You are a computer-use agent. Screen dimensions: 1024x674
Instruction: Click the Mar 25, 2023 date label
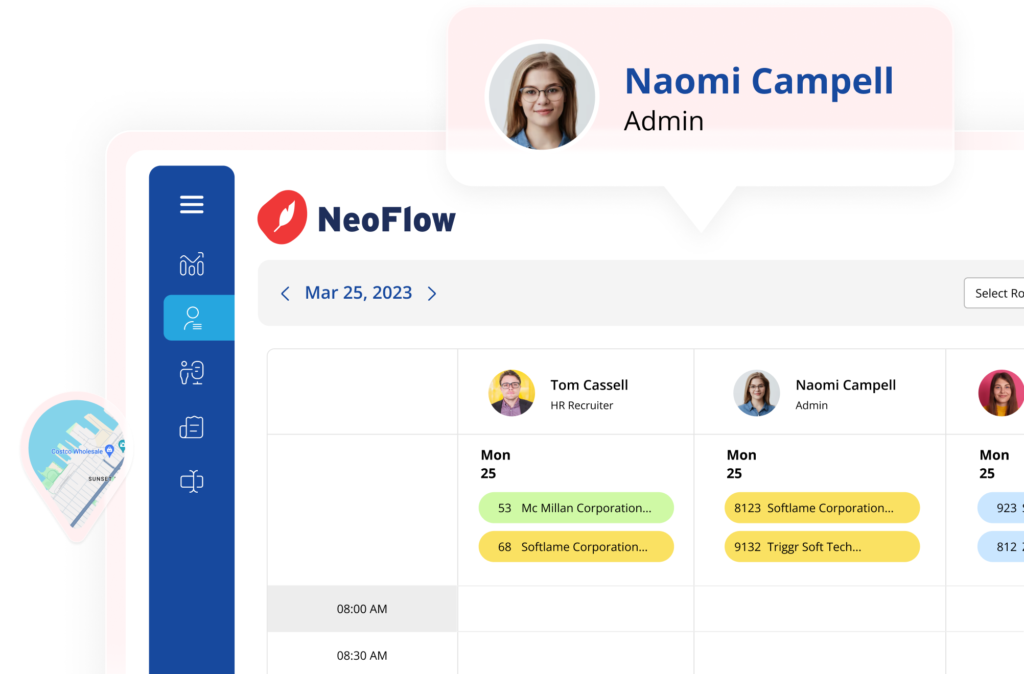point(358,293)
